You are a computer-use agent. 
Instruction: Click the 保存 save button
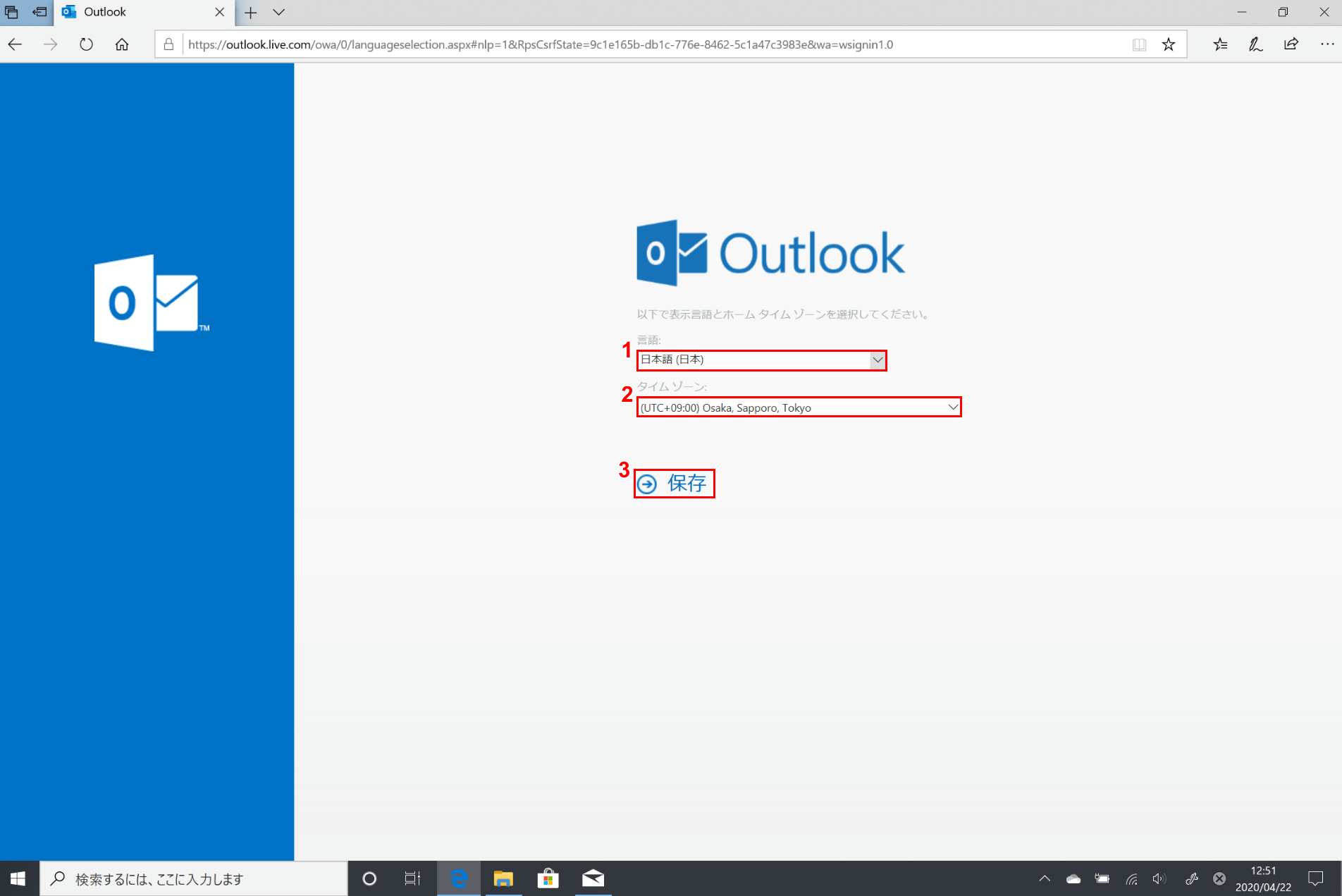(673, 483)
